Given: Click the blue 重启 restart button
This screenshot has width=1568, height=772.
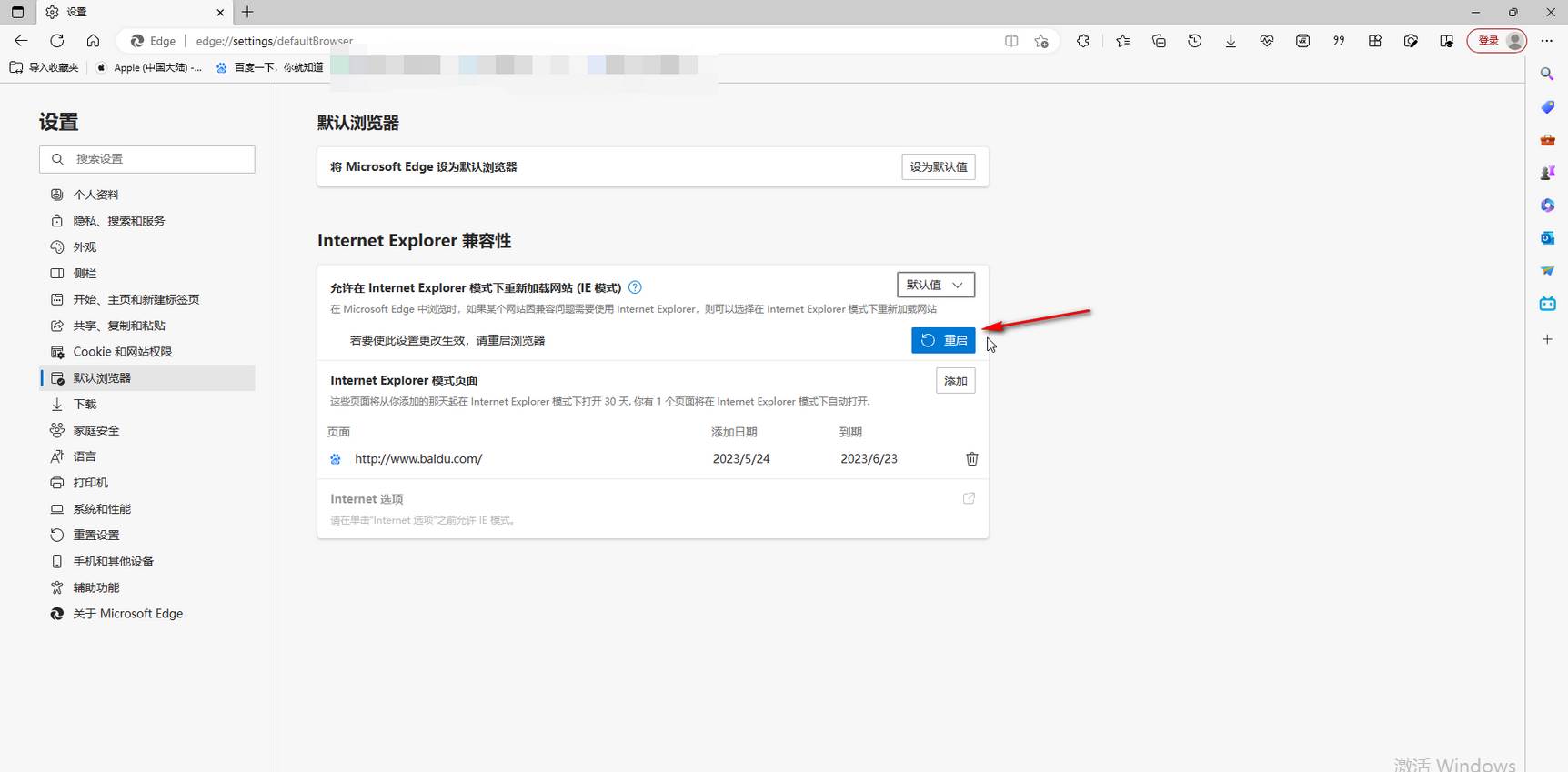Looking at the screenshot, I should pos(943,340).
